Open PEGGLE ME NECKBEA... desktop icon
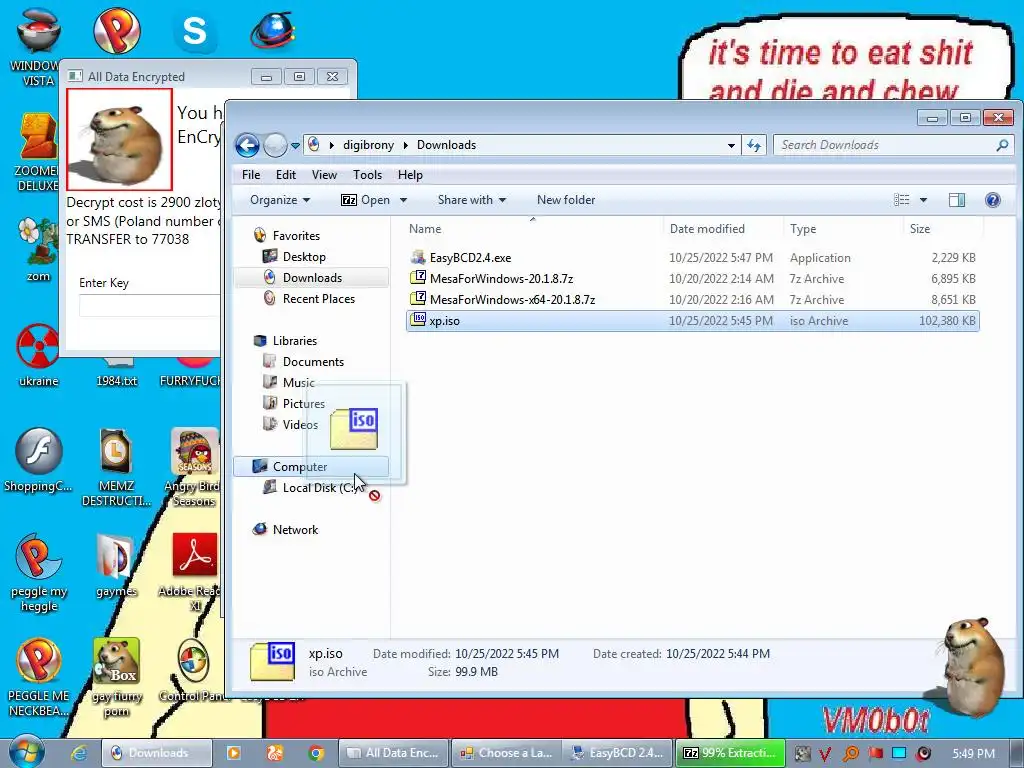The image size is (1024, 768). [x=39, y=677]
